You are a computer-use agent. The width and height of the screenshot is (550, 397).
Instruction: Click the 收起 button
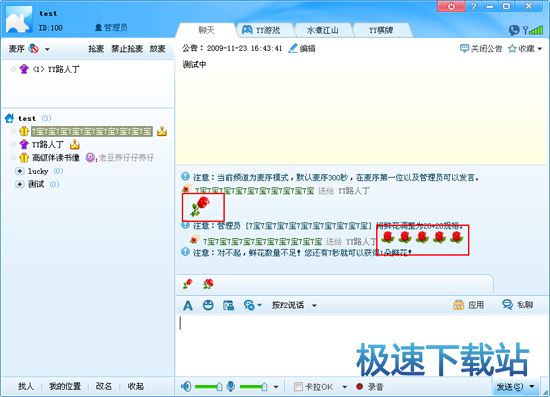135,386
